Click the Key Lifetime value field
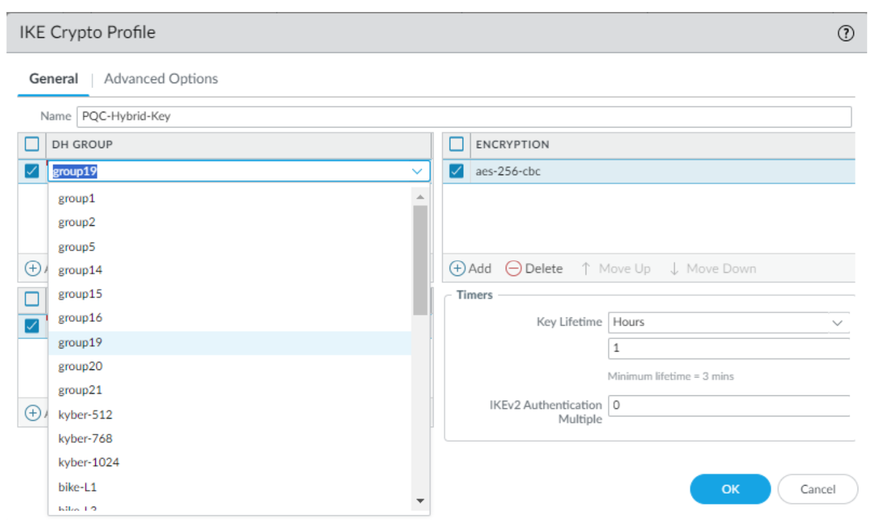875x523 pixels. click(x=729, y=348)
